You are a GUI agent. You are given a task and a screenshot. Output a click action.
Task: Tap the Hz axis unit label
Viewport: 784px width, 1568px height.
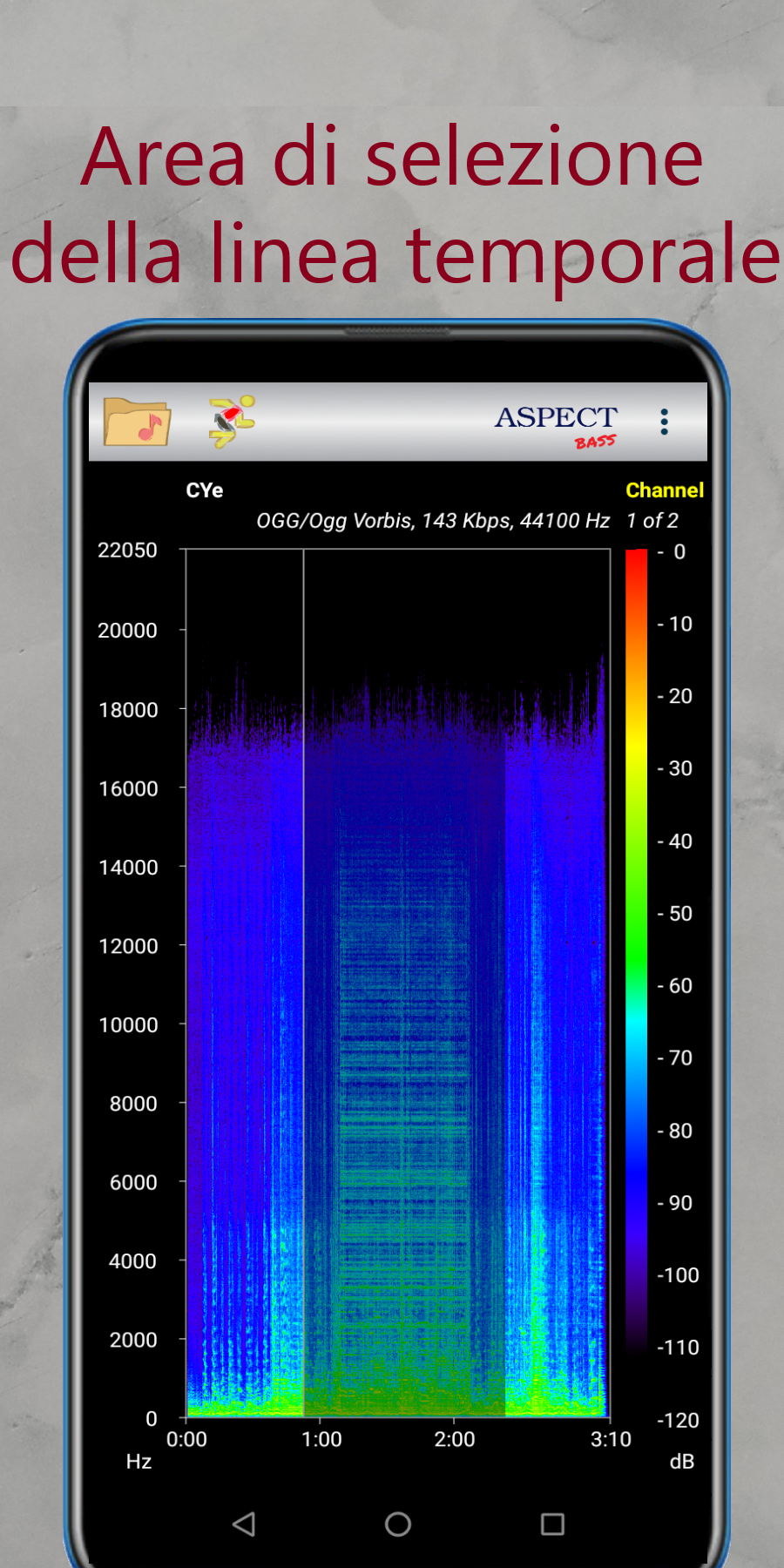coord(139,1462)
